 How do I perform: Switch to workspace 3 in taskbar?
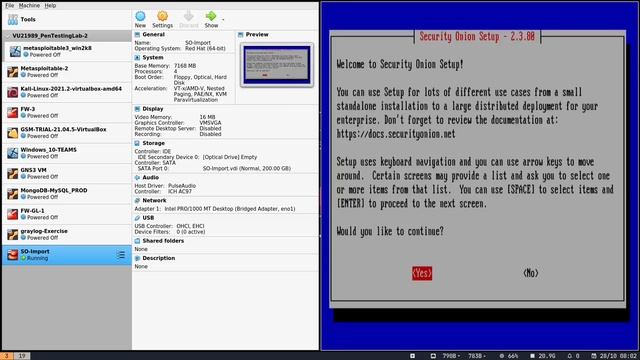7,356
